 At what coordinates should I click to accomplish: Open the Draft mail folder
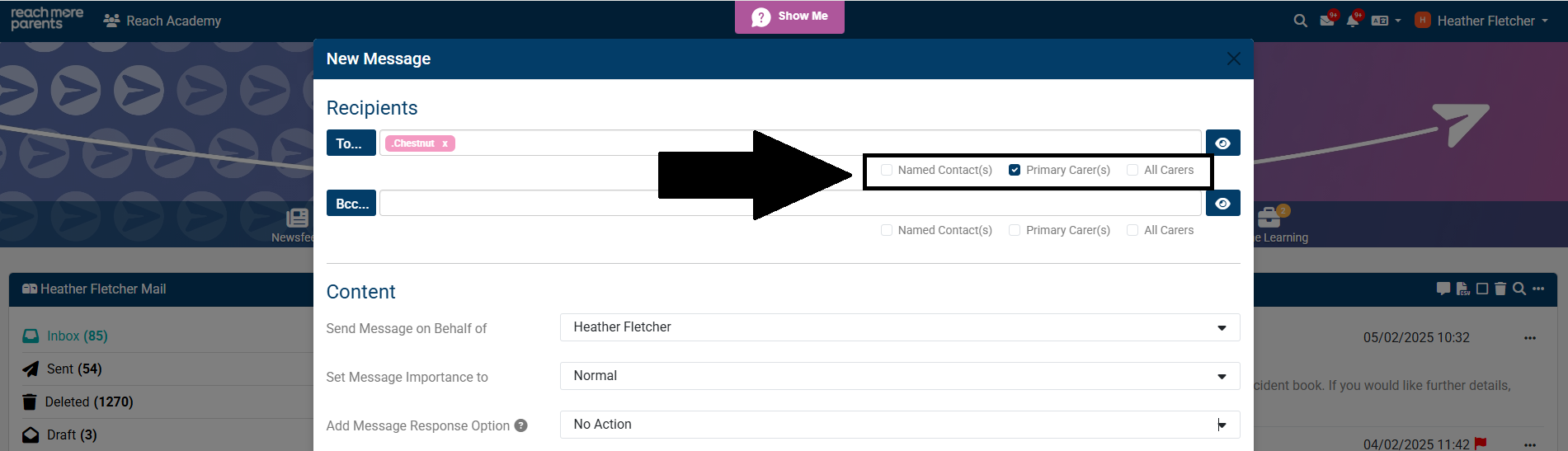[70, 435]
